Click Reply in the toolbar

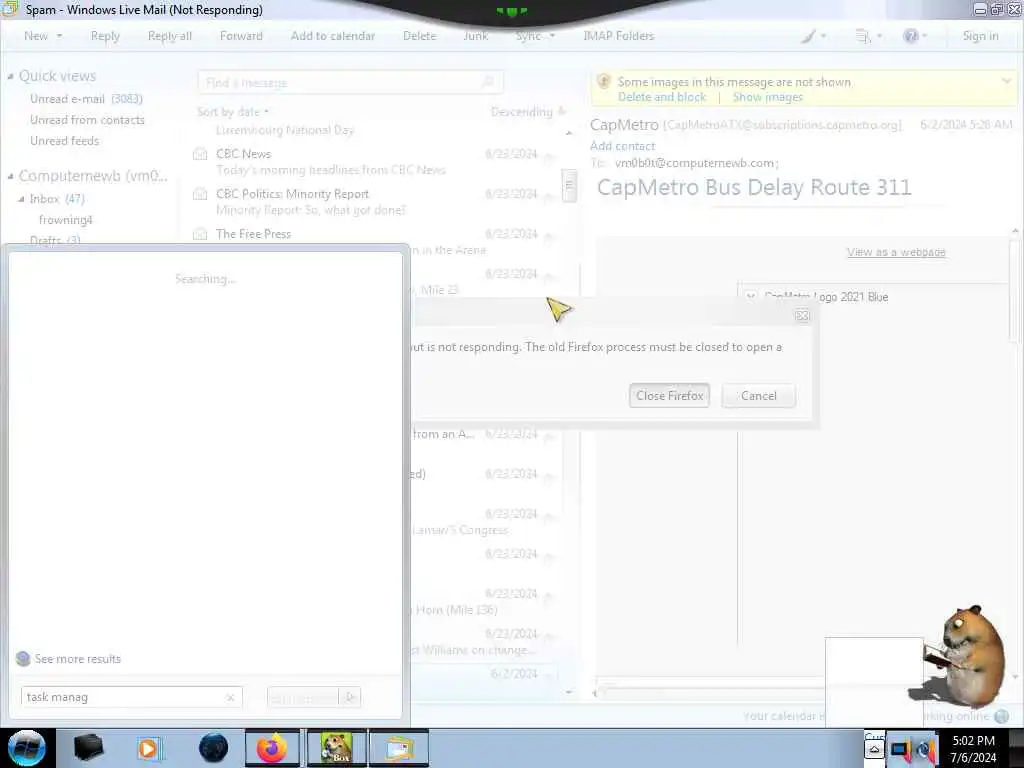point(105,36)
